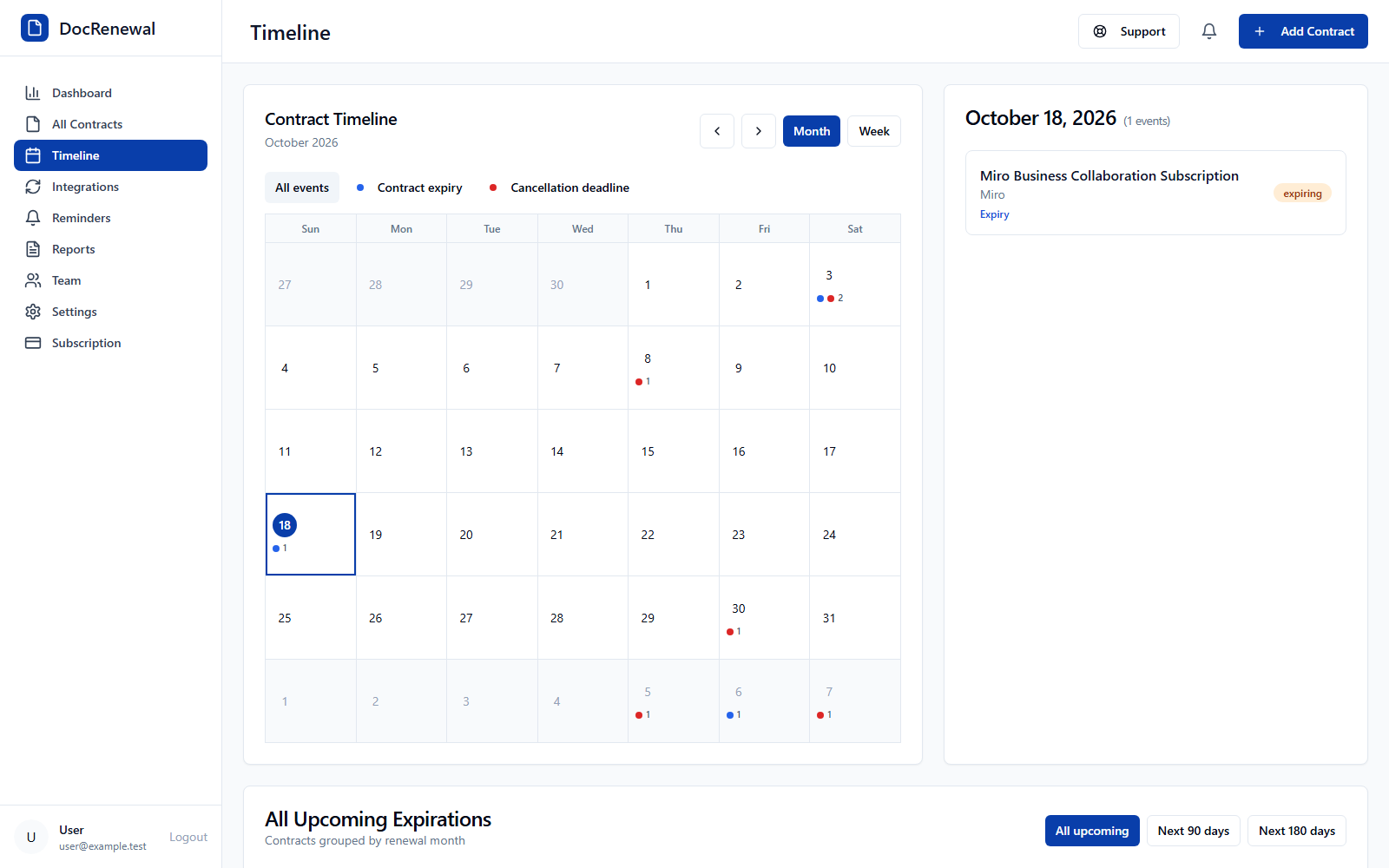Open Subscription page in sidebar
This screenshot has height=868, width=1389.
pos(110,343)
